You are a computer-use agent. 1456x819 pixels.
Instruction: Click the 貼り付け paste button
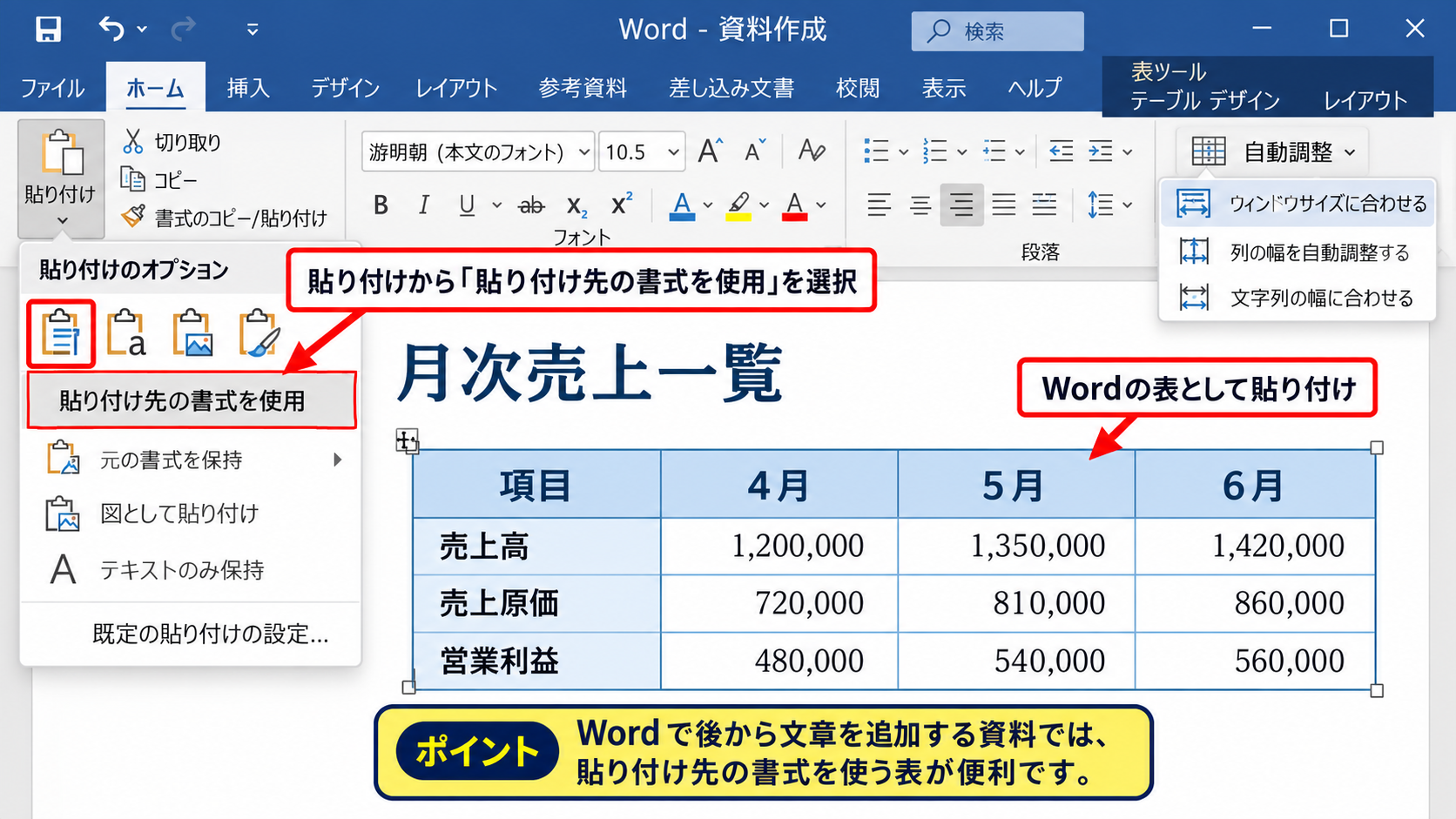click(x=61, y=178)
